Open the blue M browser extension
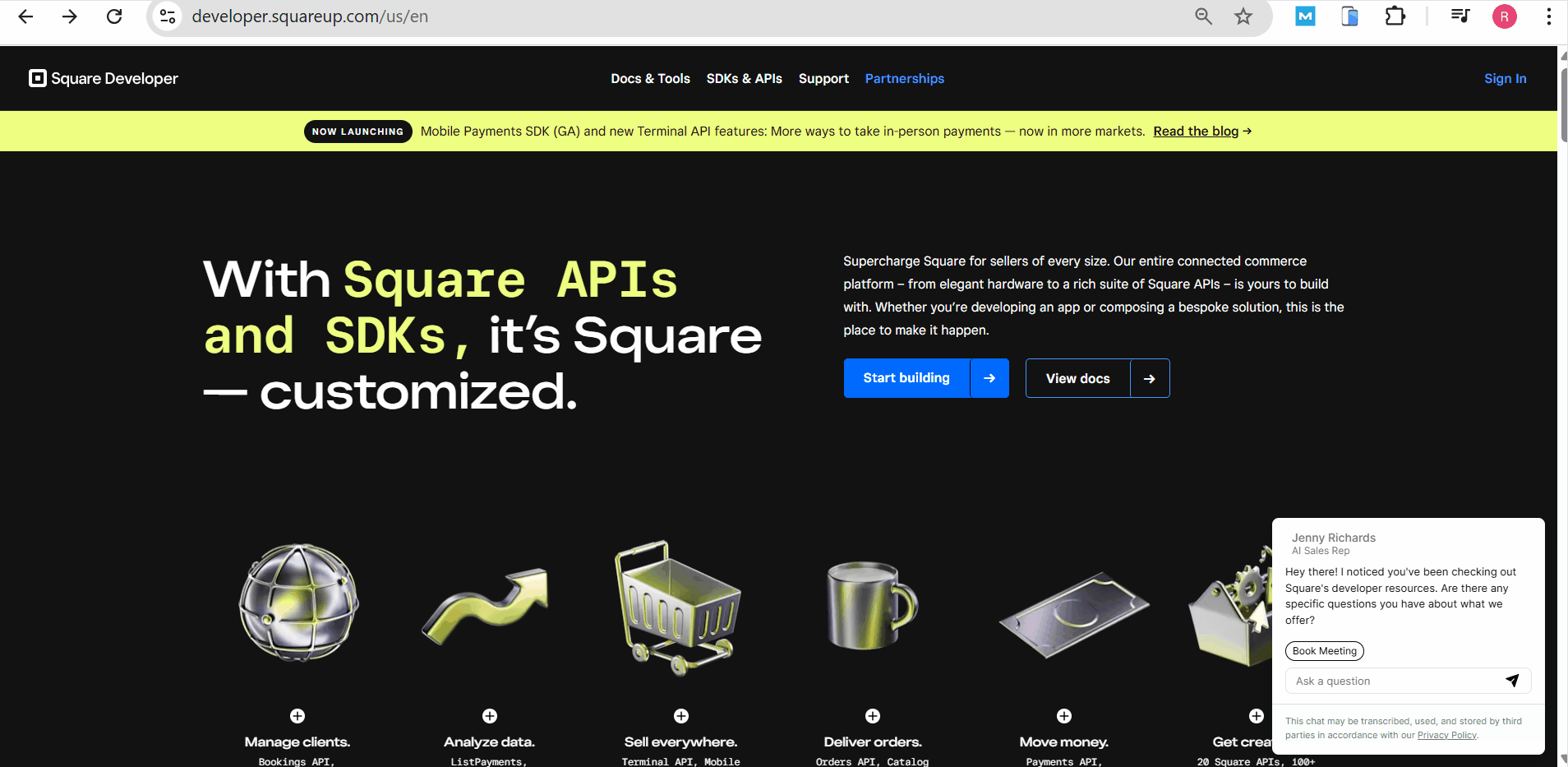This screenshot has width=1568, height=767. (x=1305, y=16)
